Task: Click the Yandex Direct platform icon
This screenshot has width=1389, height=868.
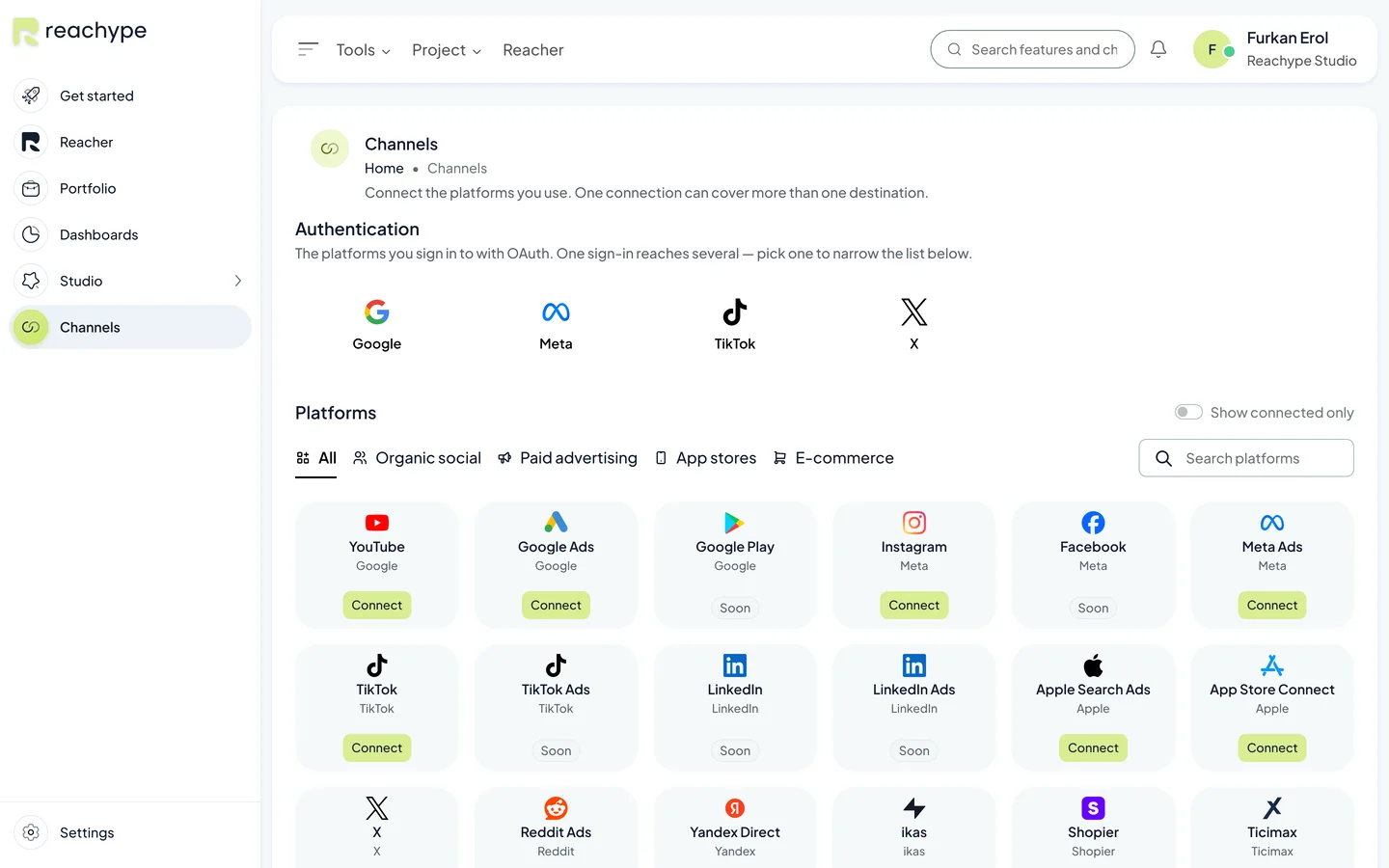Action: [x=735, y=808]
